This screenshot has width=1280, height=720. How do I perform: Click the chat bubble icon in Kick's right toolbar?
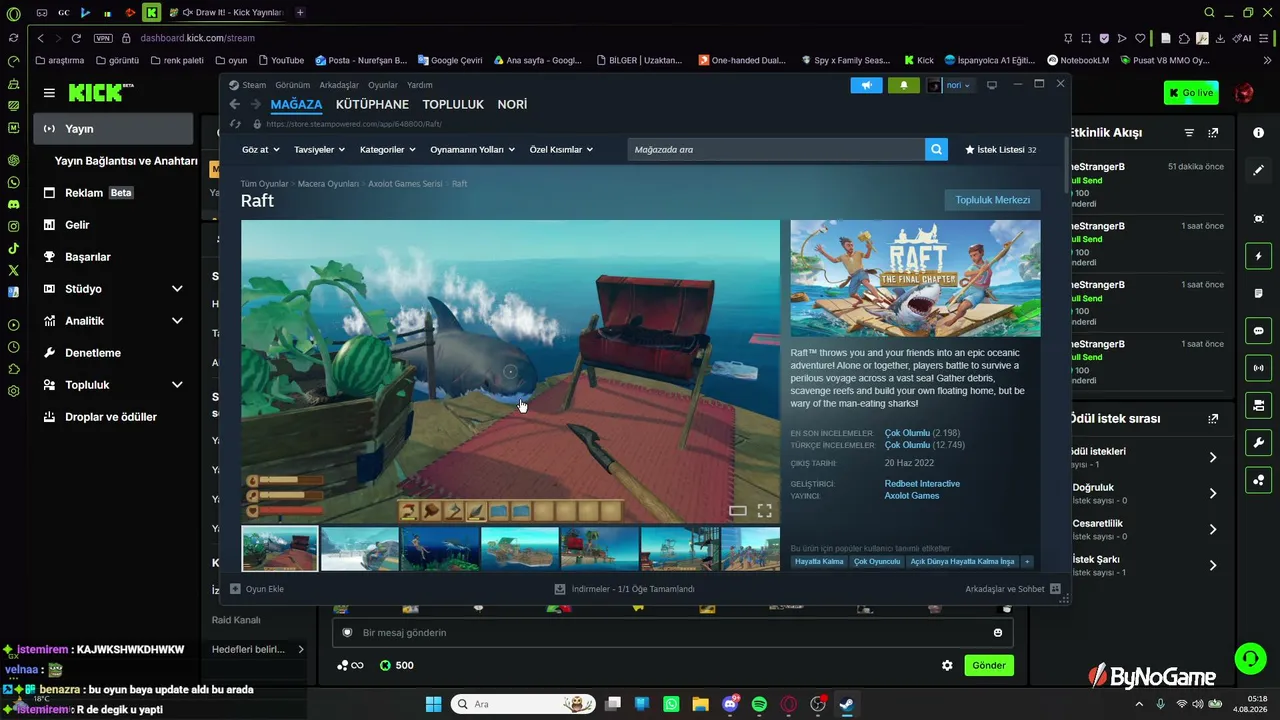[1258, 331]
